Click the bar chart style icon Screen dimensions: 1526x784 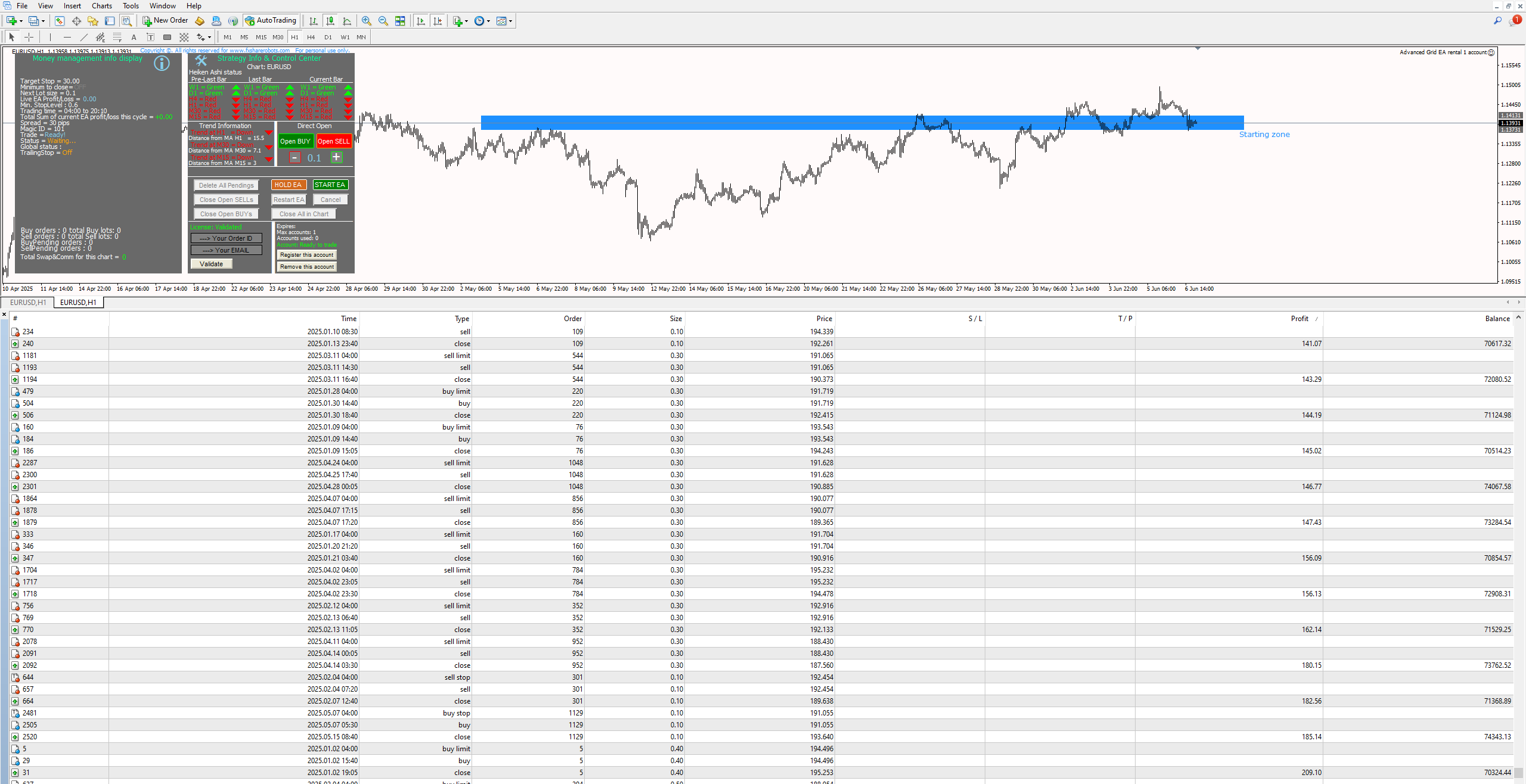coord(313,21)
